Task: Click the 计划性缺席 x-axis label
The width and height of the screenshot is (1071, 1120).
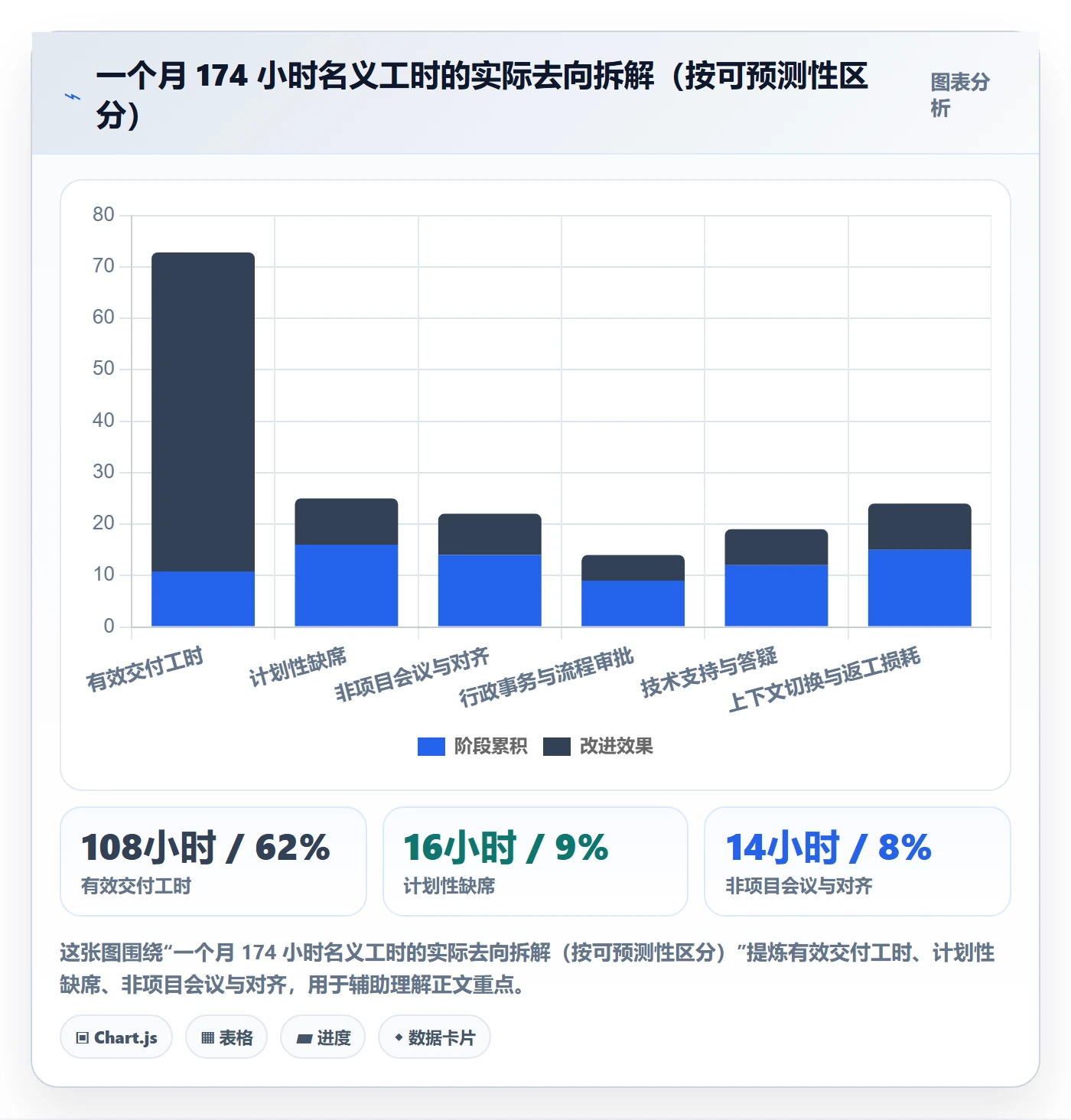Action: [x=298, y=666]
